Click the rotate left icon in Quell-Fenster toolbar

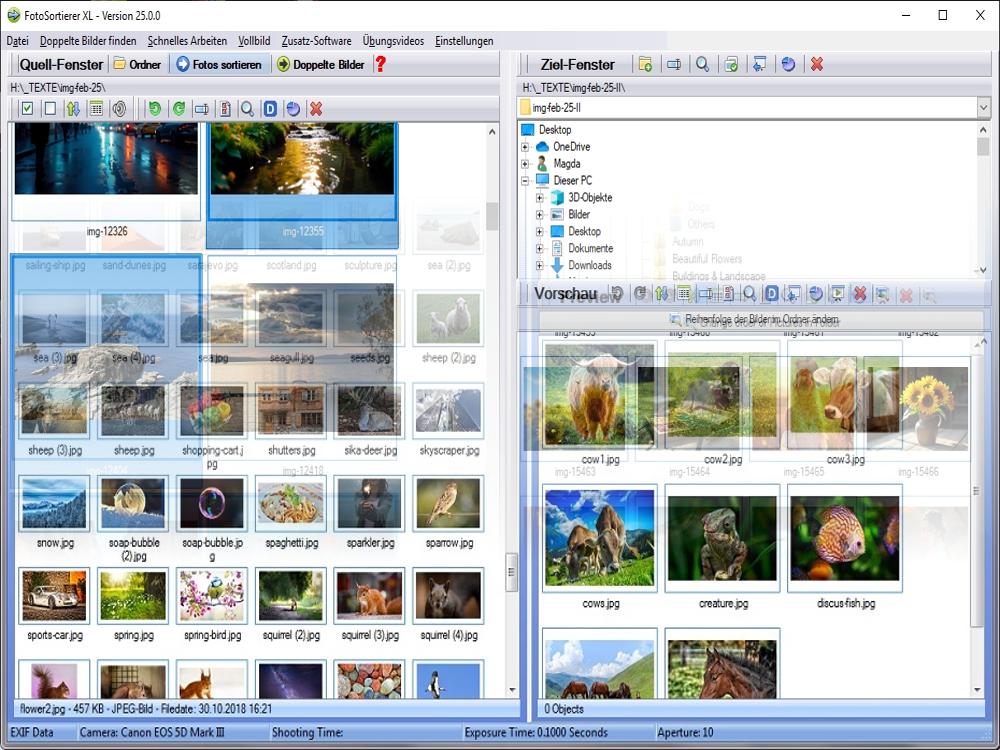154,109
